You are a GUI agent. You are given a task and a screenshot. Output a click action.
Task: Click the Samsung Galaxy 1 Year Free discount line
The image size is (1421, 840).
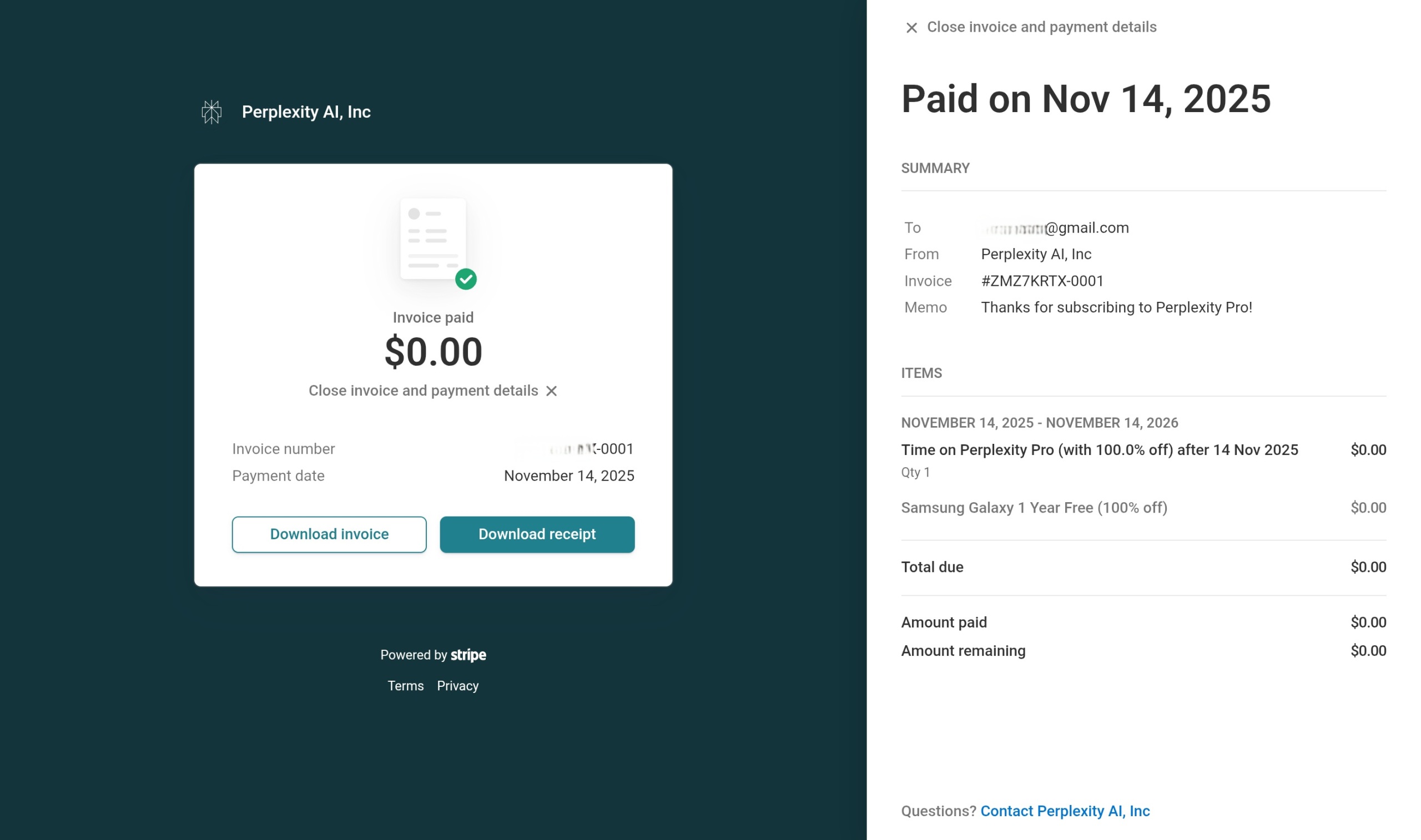[1034, 508]
